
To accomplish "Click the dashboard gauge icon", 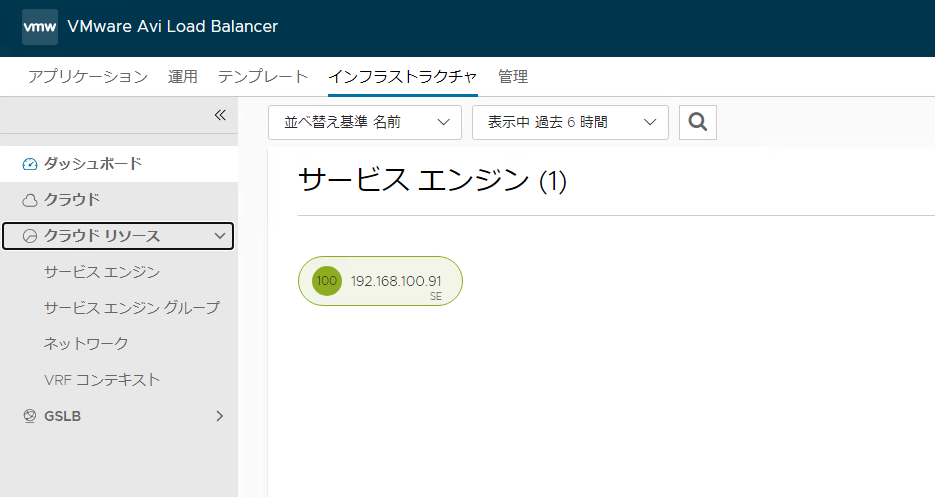I will pos(30,164).
